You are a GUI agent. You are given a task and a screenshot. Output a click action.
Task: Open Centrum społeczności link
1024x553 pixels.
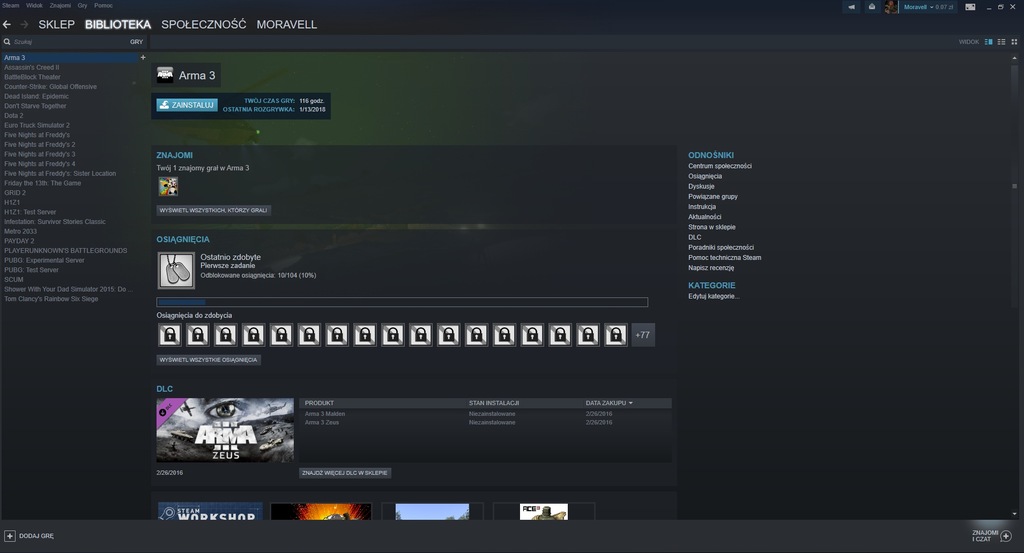point(720,166)
